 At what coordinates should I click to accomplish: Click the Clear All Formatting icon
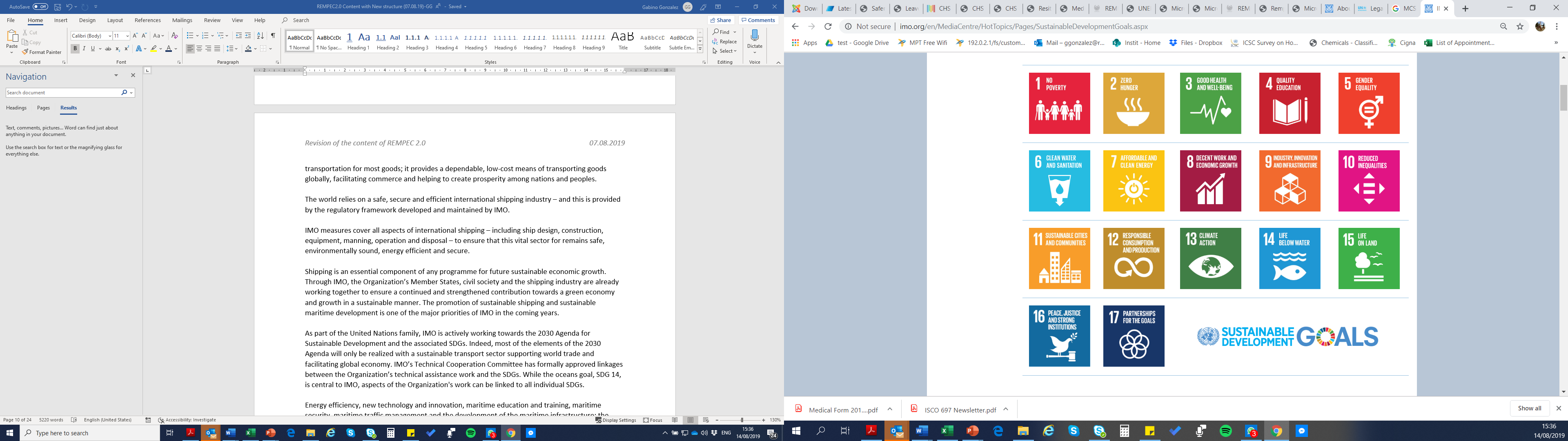[x=175, y=36]
